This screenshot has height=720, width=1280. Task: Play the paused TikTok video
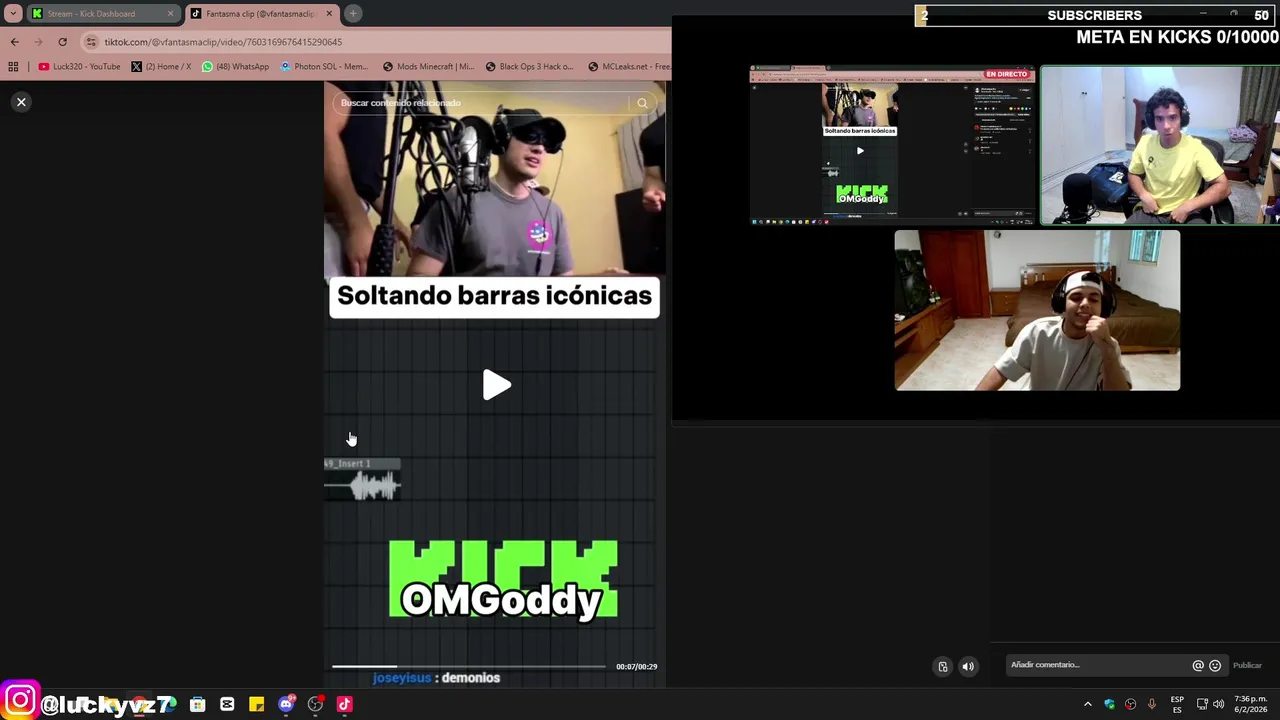496,385
